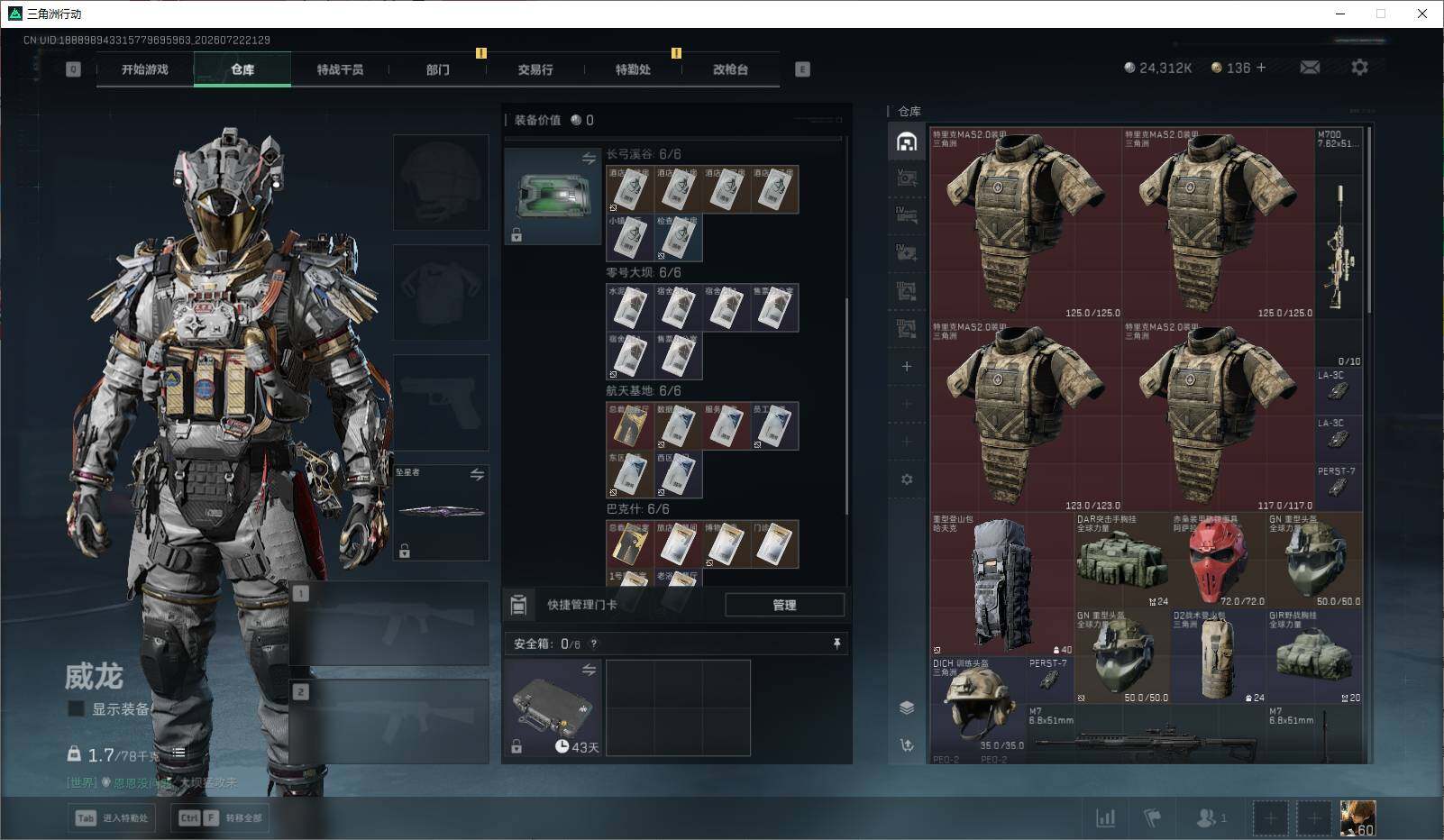Select the M700 sniper rifle in warehouse
Image resolution: width=1444 pixels, height=840 pixels.
pyautogui.click(x=1339, y=247)
